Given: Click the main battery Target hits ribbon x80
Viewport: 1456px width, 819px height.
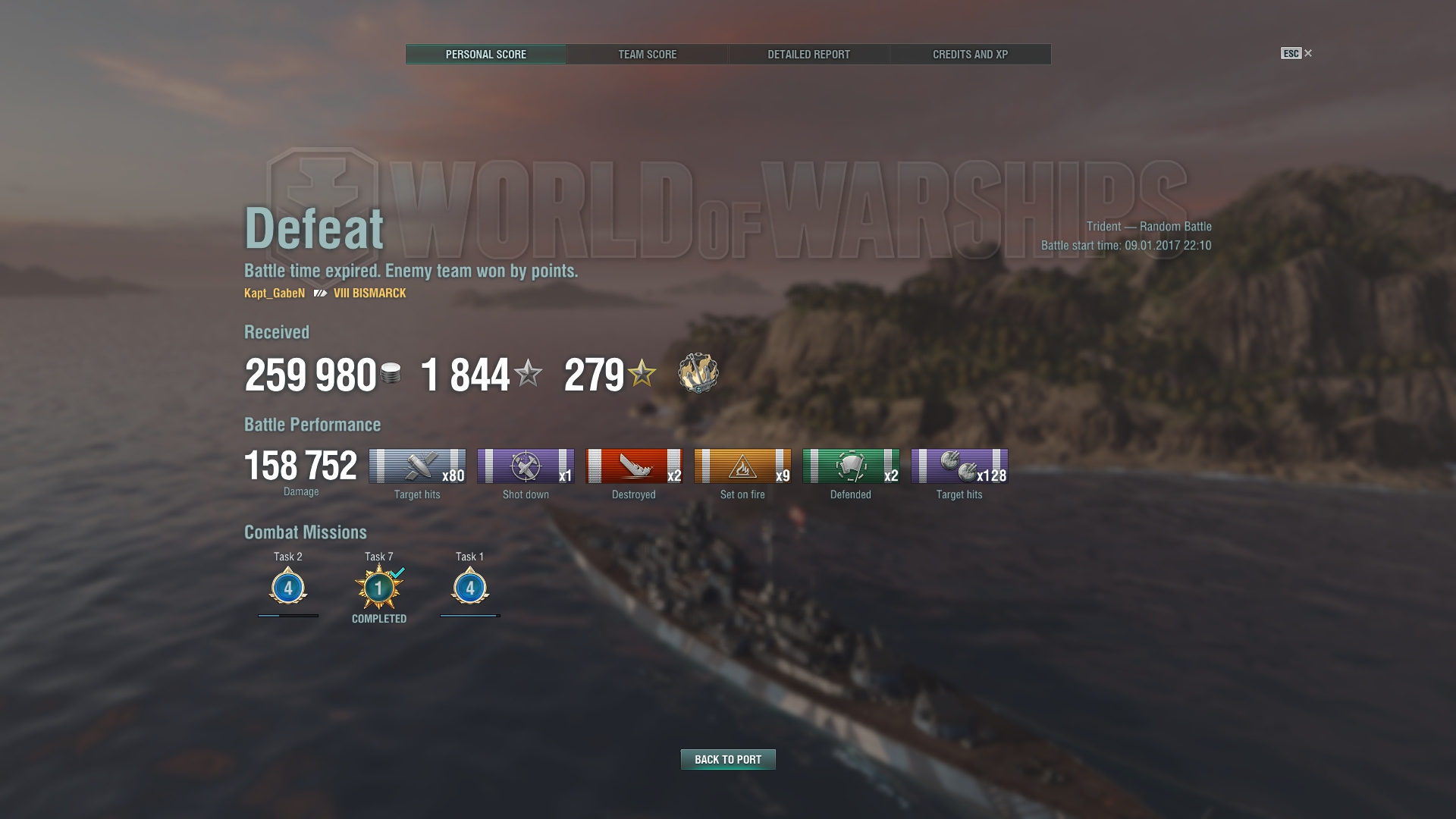Looking at the screenshot, I should point(417,466).
